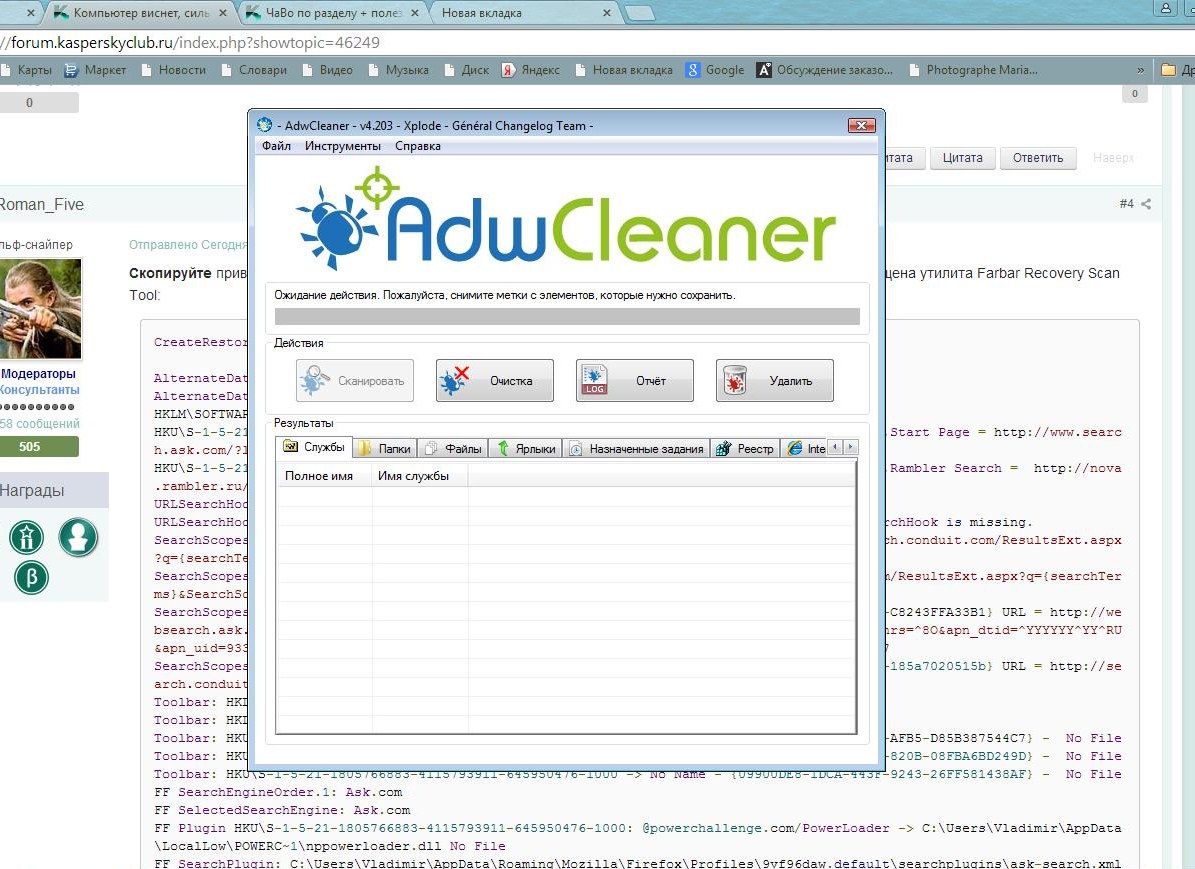Open the Музыка bookmark

click(399, 70)
